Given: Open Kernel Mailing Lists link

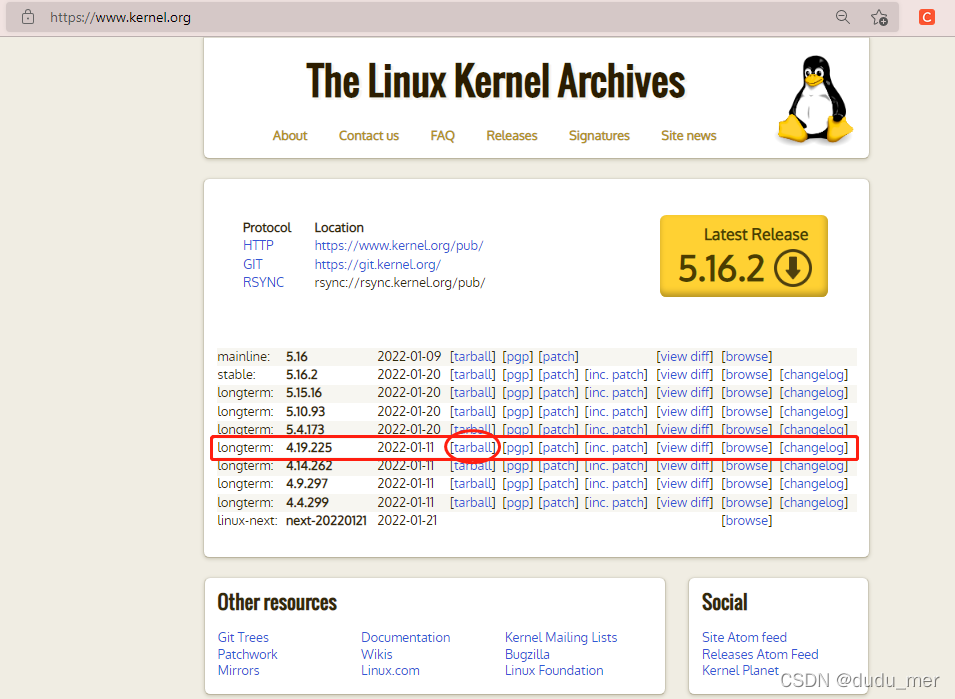Looking at the screenshot, I should 561,637.
